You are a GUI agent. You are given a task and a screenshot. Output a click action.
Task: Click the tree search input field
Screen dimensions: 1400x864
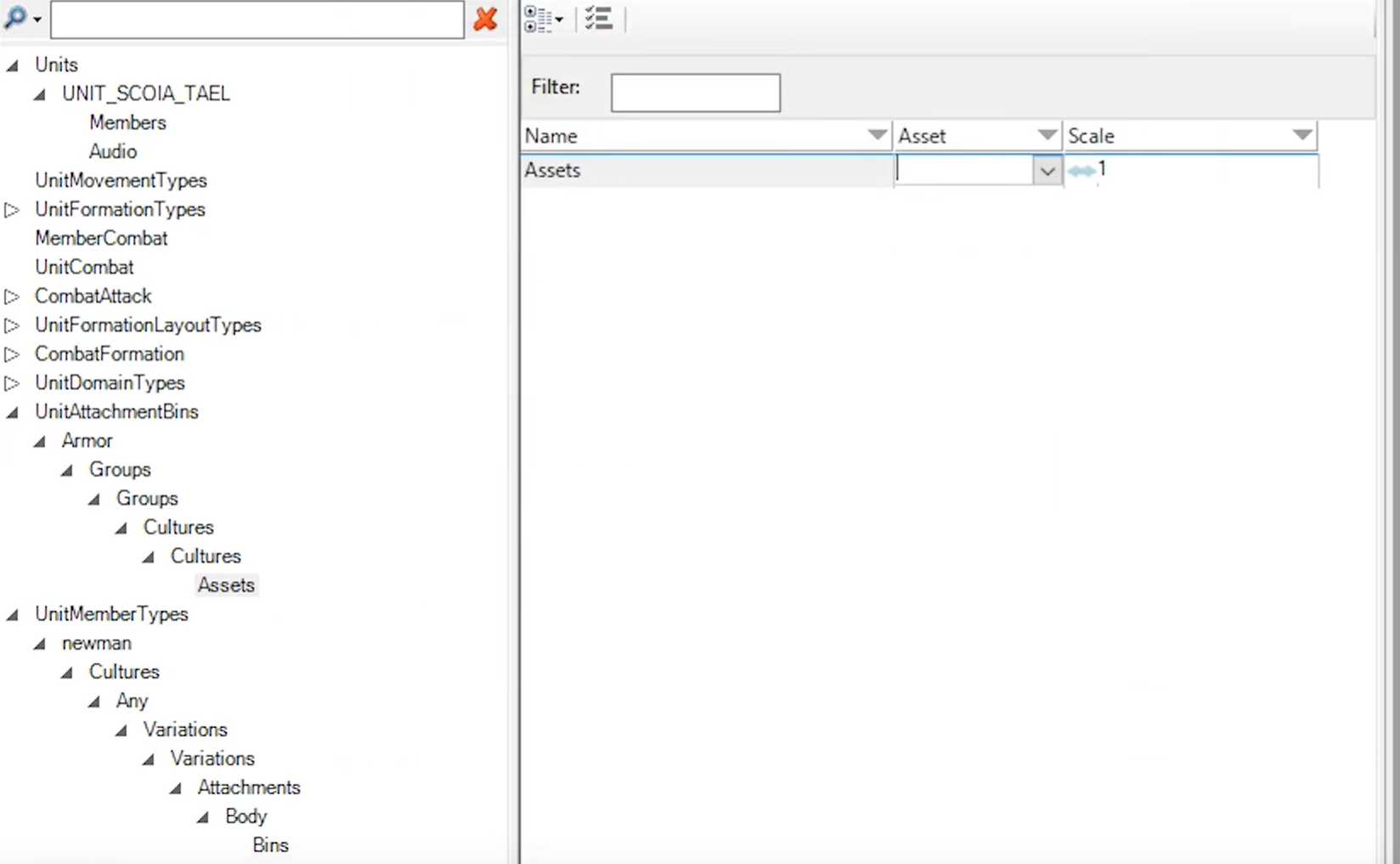click(x=257, y=20)
